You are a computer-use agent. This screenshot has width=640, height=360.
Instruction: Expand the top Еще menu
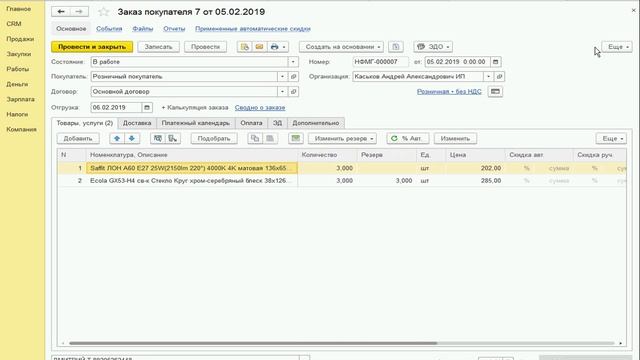tap(617, 47)
